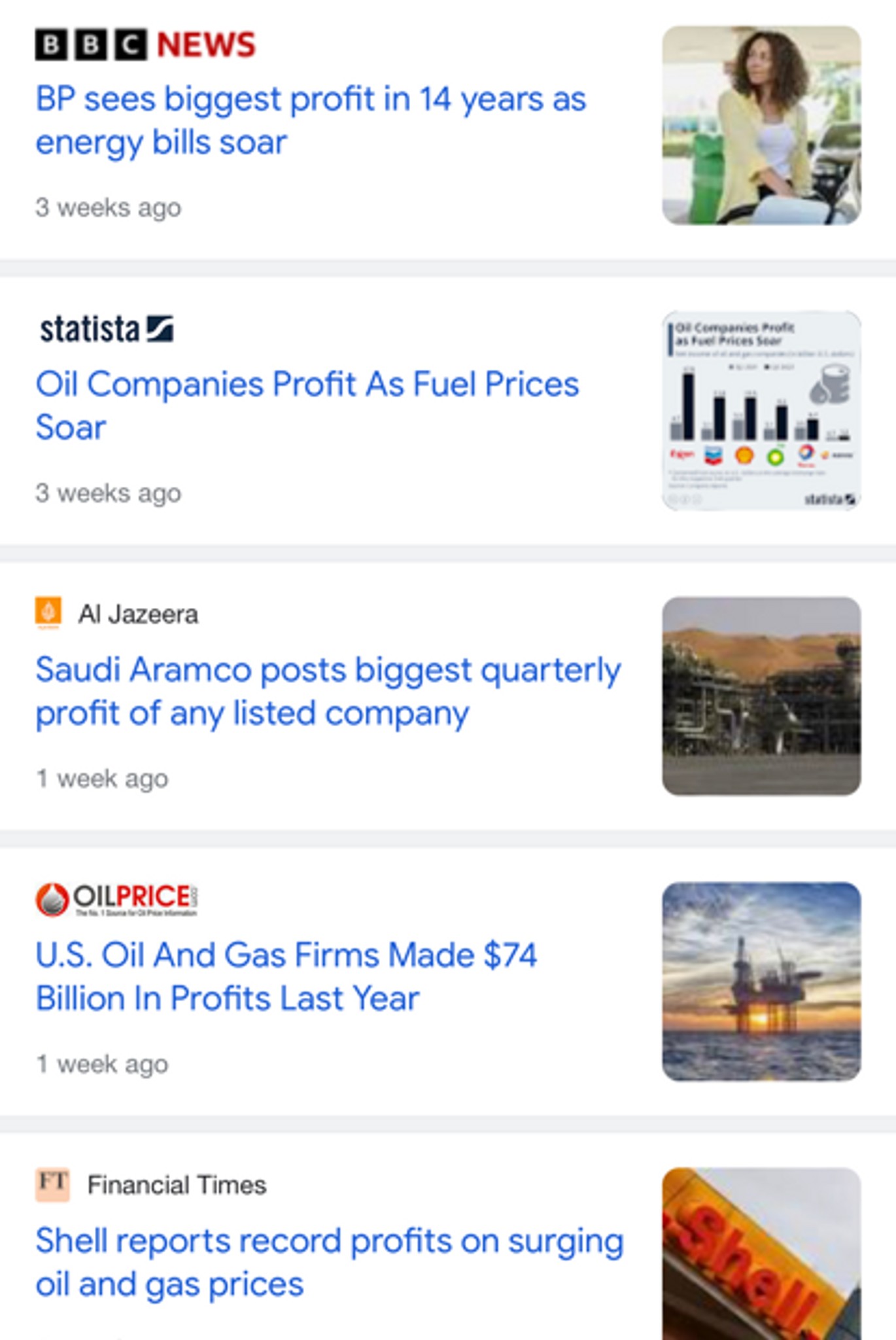Click the Financial Times source name
Viewport: 896px width, 1340px height.
tap(177, 1185)
